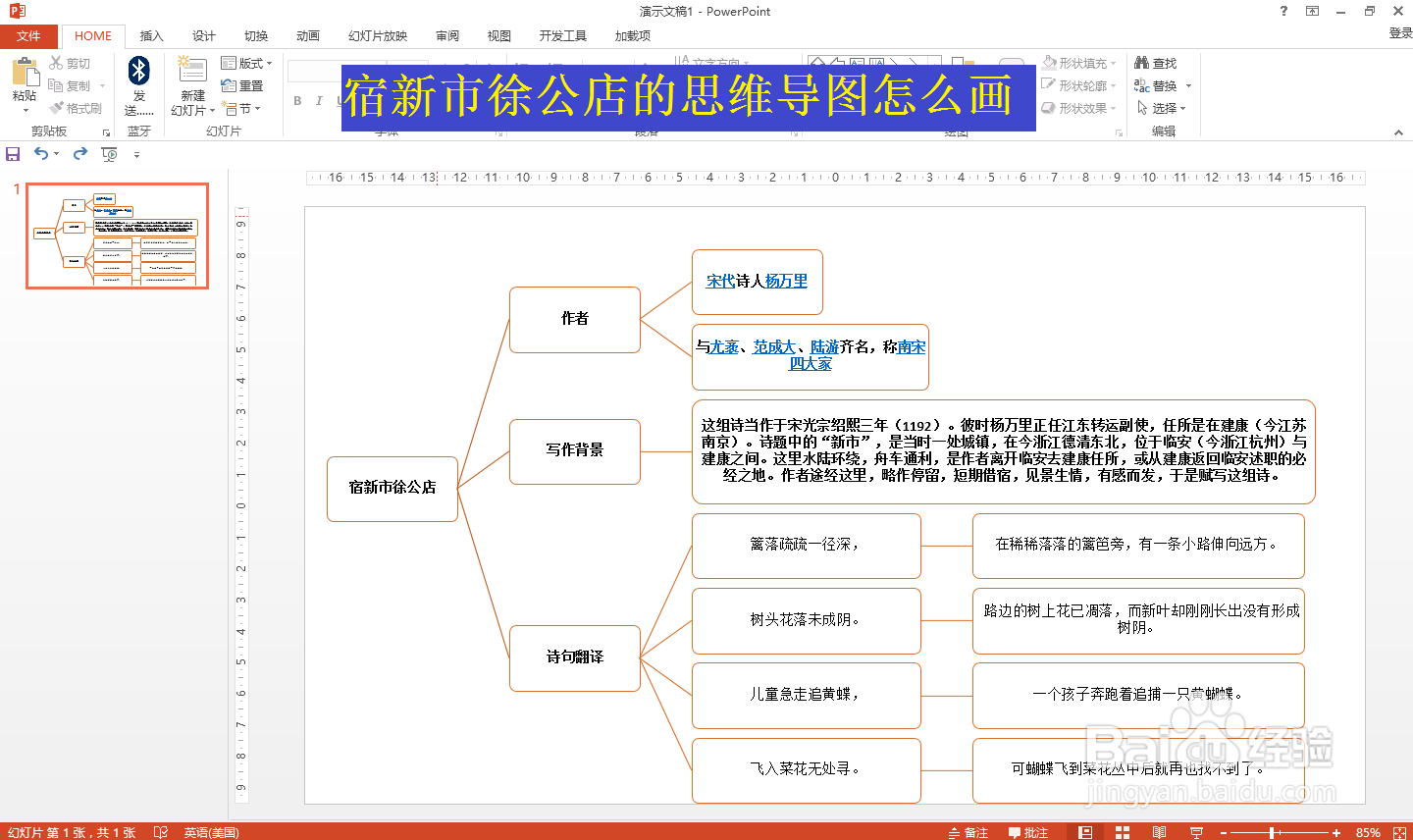
Task: Start slideshow from beginning via quick access icon
Action: click(109, 154)
